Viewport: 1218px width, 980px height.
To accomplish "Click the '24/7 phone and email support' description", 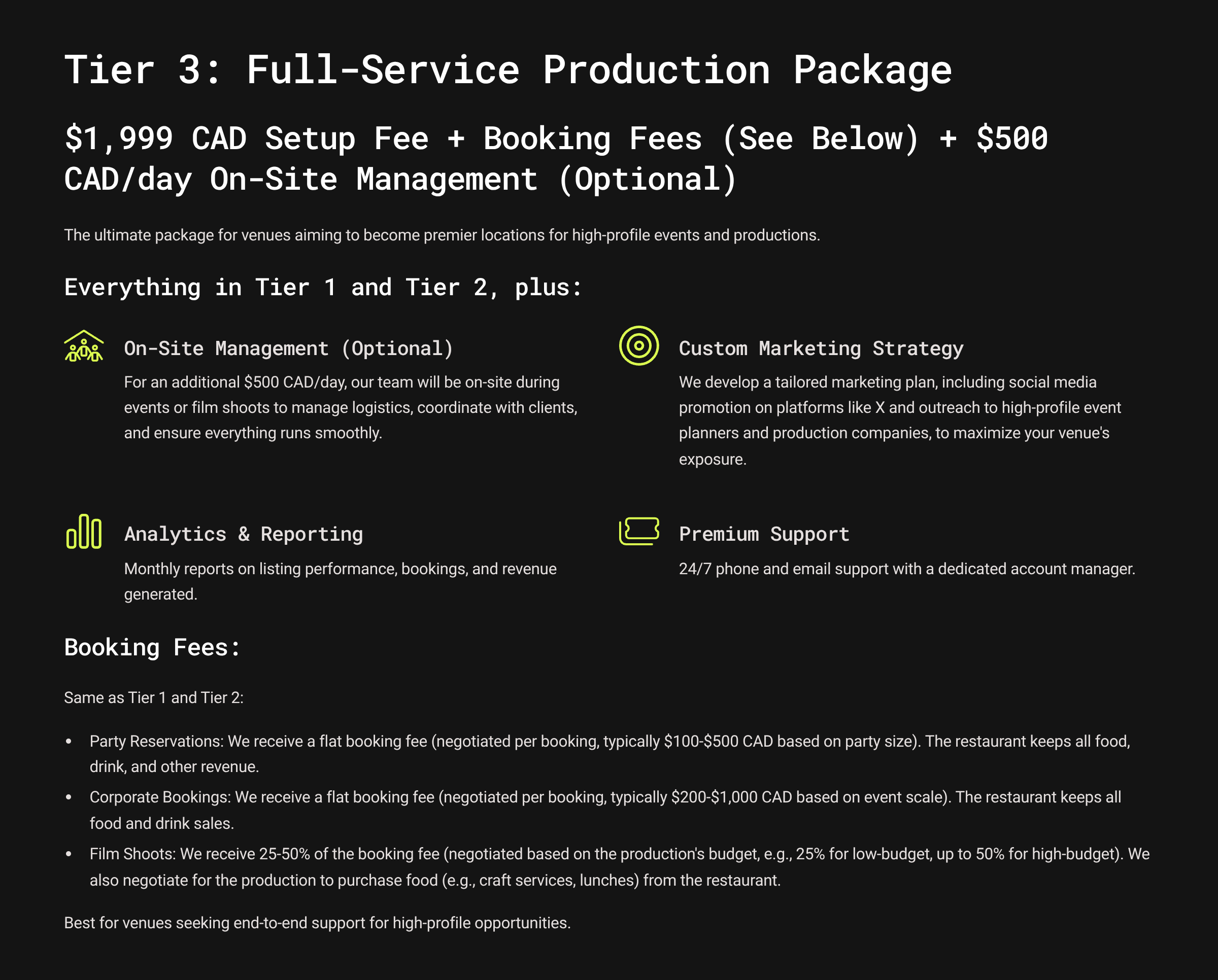I will (x=906, y=569).
